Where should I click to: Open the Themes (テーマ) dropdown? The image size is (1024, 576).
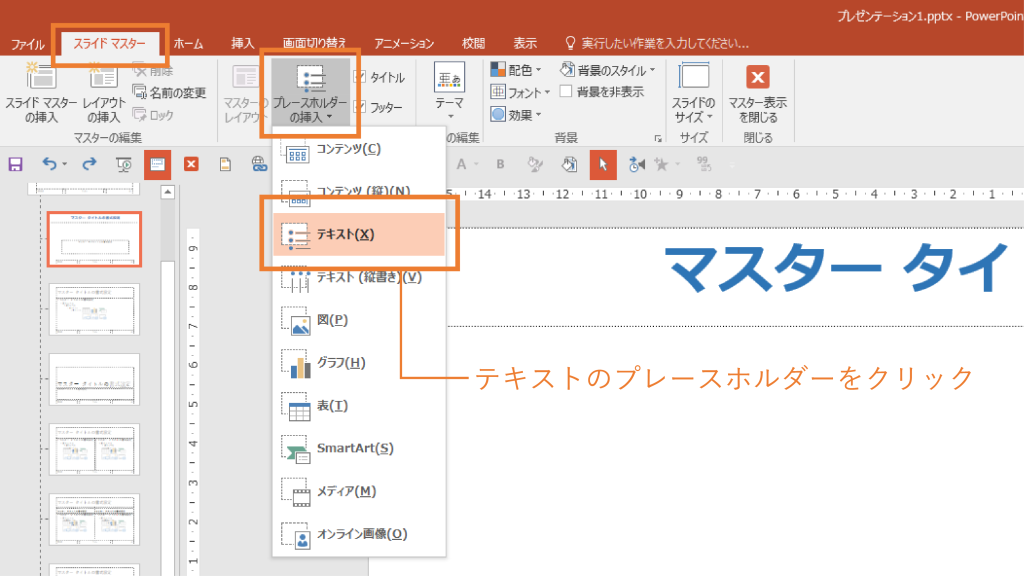(x=449, y=91)
